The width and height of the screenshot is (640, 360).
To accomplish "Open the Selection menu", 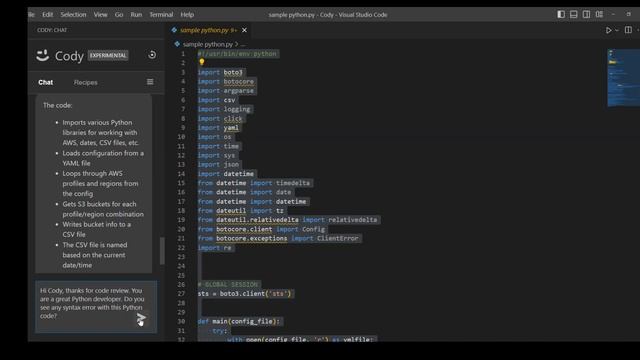I will tap(73, 15).
